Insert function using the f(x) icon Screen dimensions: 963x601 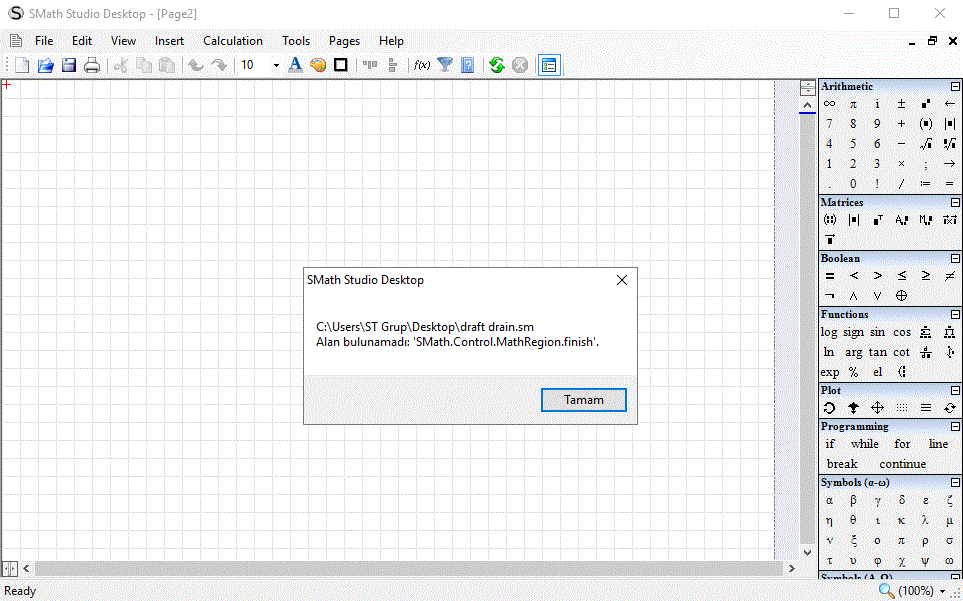pyautogui.click(x=422, y=65)
